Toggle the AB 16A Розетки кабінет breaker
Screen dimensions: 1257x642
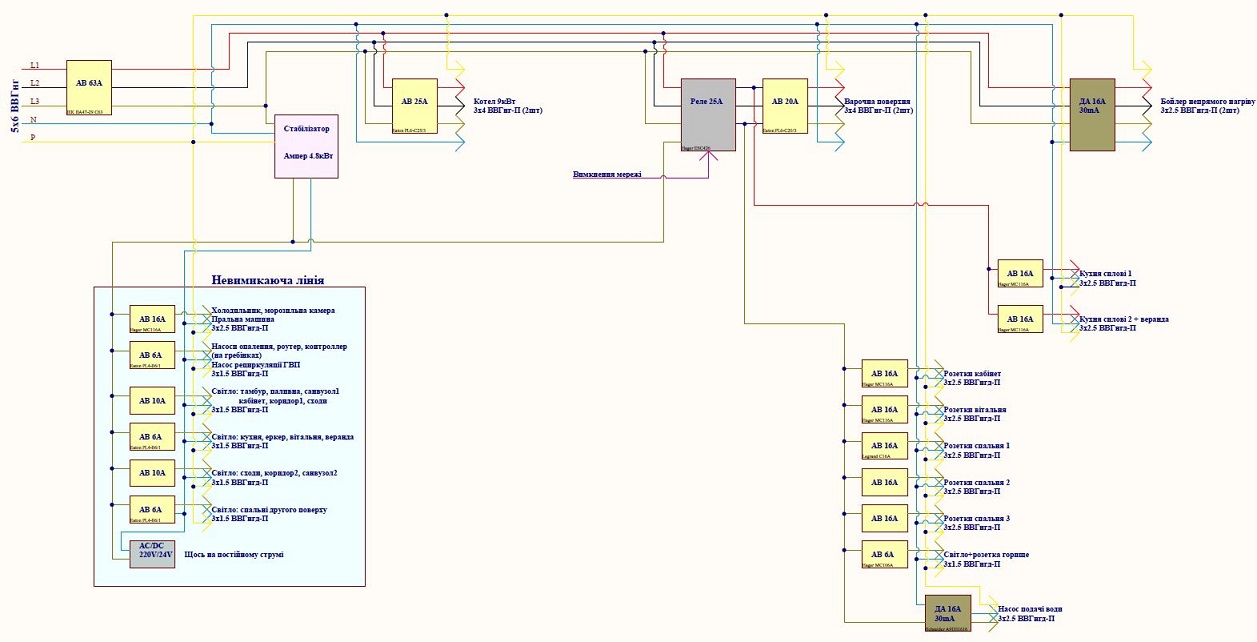(x=884, y=373)
